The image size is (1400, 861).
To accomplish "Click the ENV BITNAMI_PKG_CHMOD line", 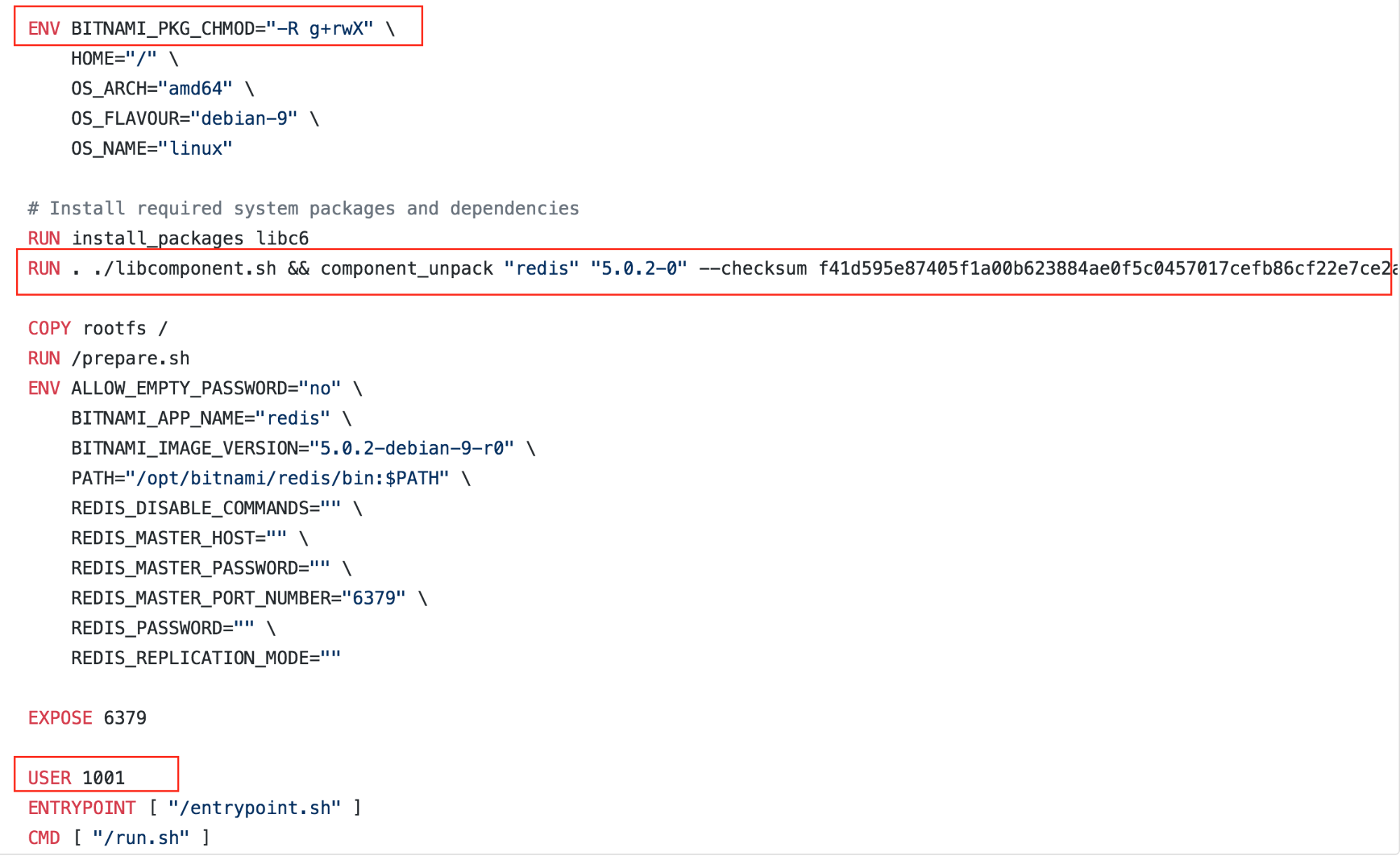I will point(212,29).
